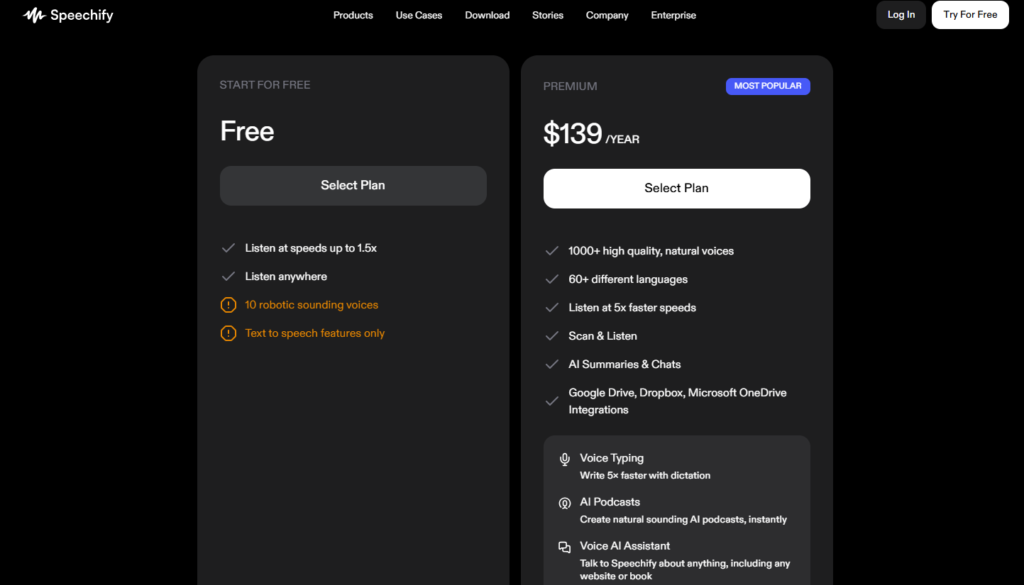
Task: Click checkmark next to AI Summaries & Chats
Action: 552,364
